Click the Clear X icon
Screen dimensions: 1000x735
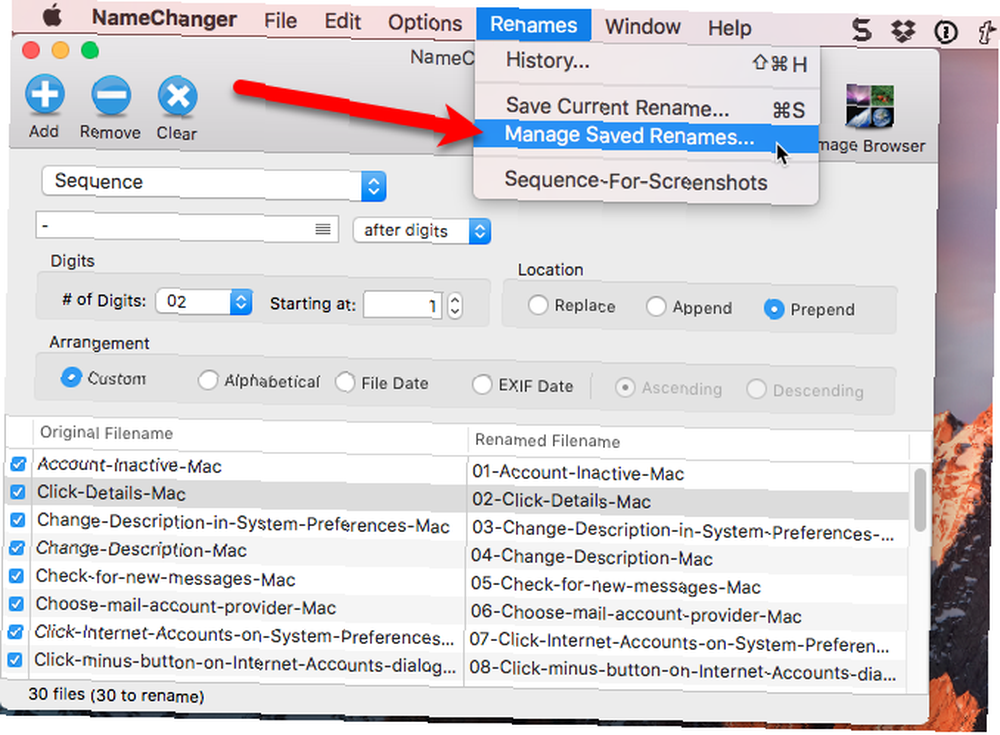(x=177, y=97)
